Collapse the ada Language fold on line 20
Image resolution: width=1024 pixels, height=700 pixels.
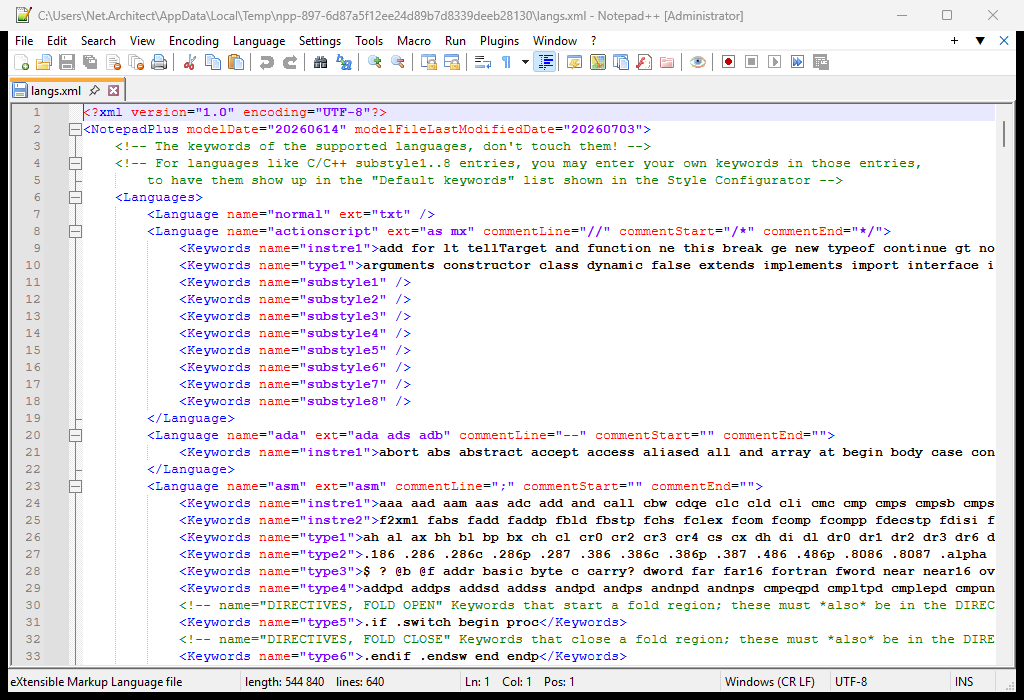coord(76,435)
